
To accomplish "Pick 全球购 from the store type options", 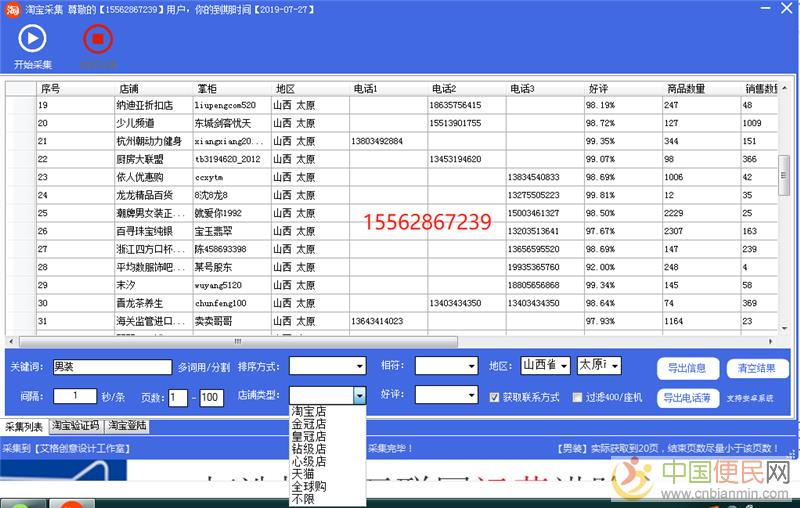I will [308, 485].
